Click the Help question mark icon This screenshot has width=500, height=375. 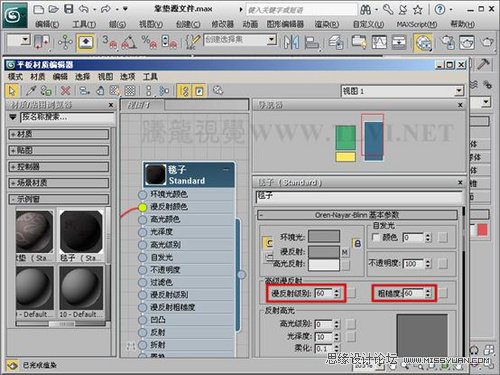[x=440, y=10]
